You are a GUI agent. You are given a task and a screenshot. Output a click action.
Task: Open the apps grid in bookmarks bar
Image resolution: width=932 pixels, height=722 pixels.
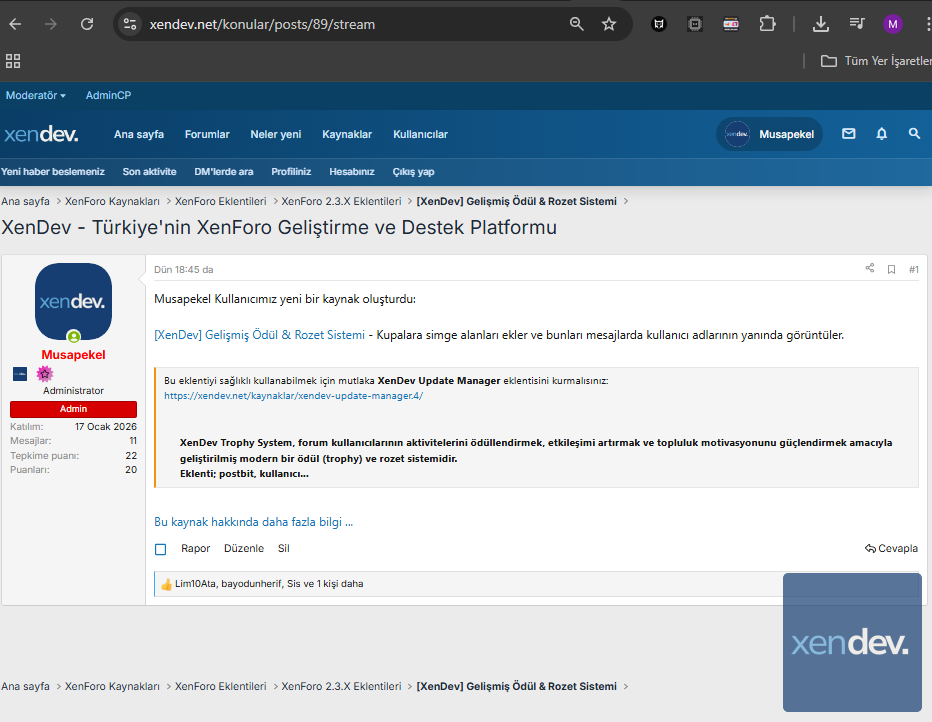13,61
